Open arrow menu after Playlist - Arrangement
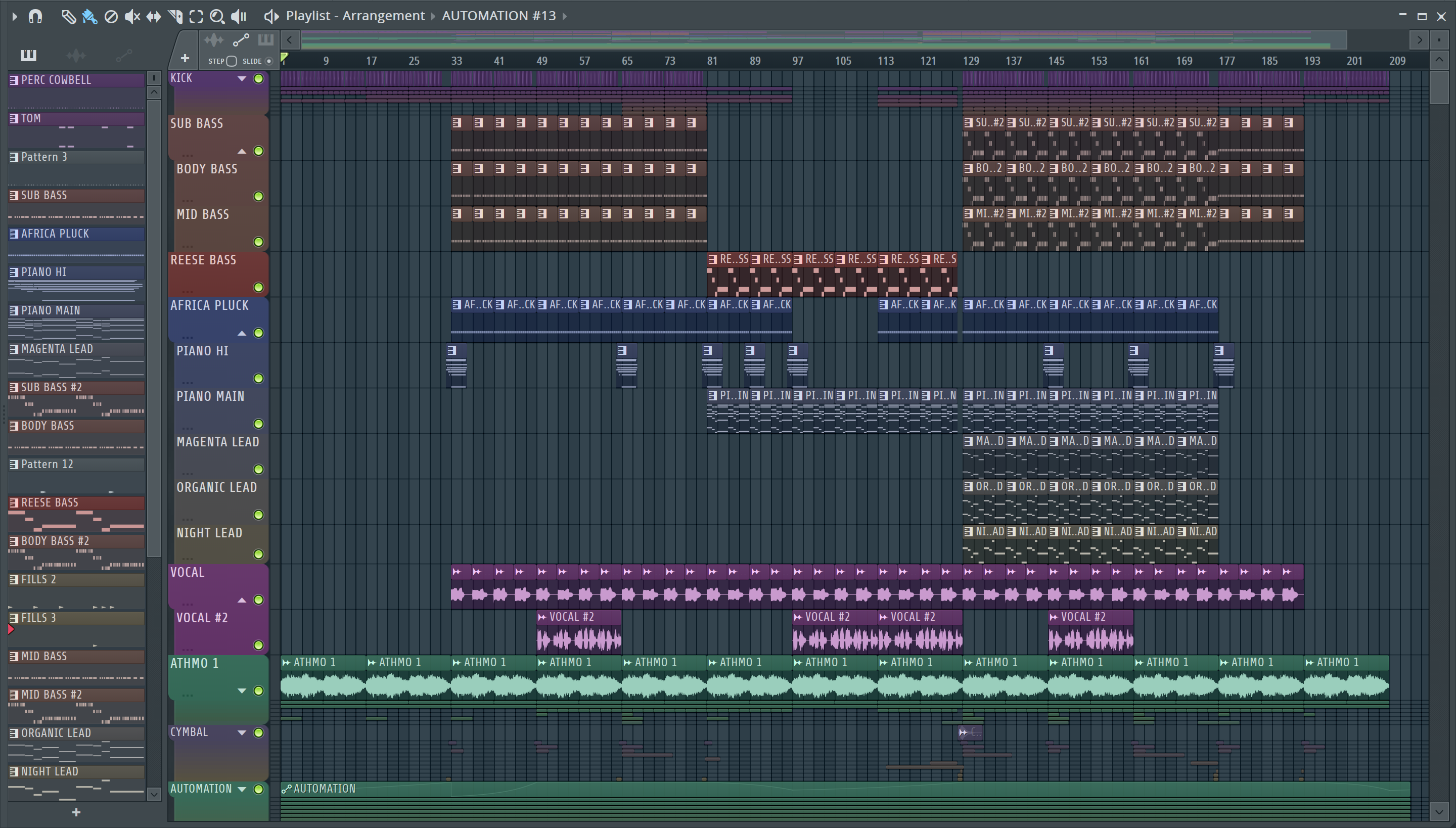The height and width of the screenshot is (828, 1456). point(433,16)
